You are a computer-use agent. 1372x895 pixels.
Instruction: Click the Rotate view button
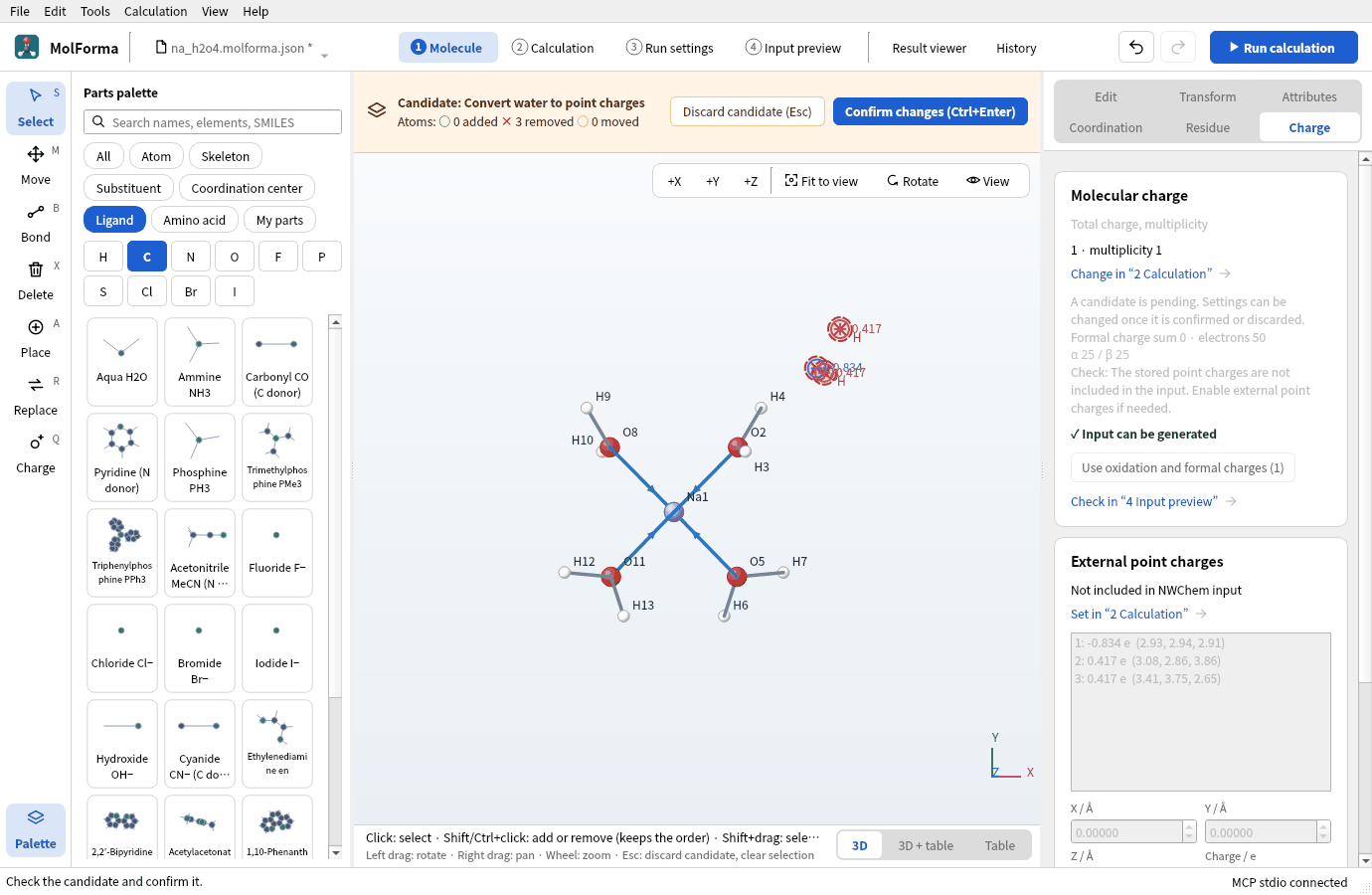[x=913, y=181]
